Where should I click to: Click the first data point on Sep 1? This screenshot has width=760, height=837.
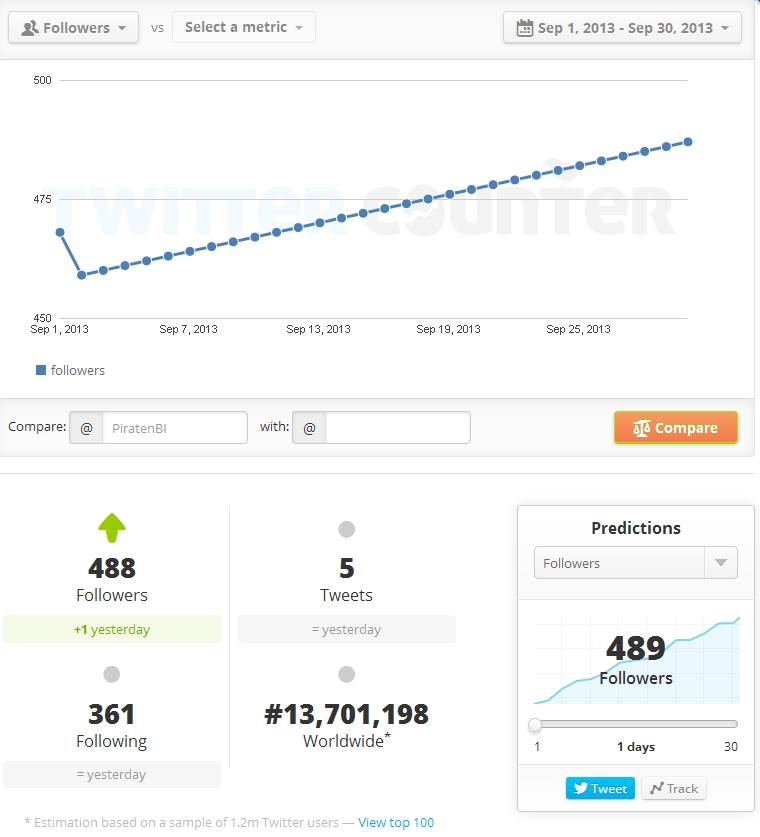click(60, 232)
